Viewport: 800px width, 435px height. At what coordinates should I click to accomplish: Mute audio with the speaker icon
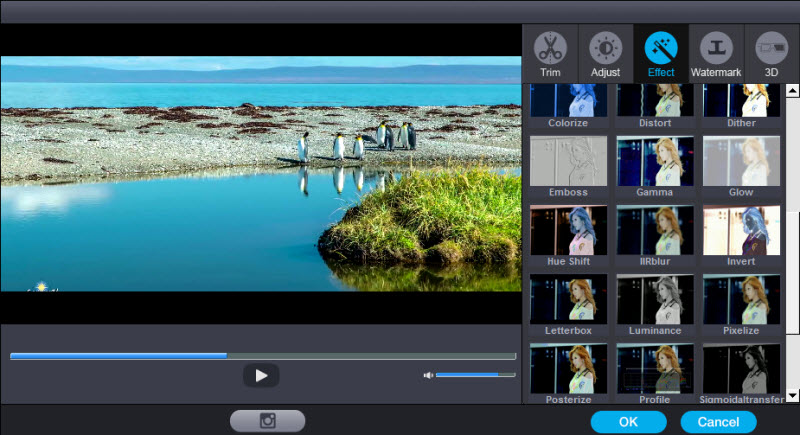pos(428,375)
